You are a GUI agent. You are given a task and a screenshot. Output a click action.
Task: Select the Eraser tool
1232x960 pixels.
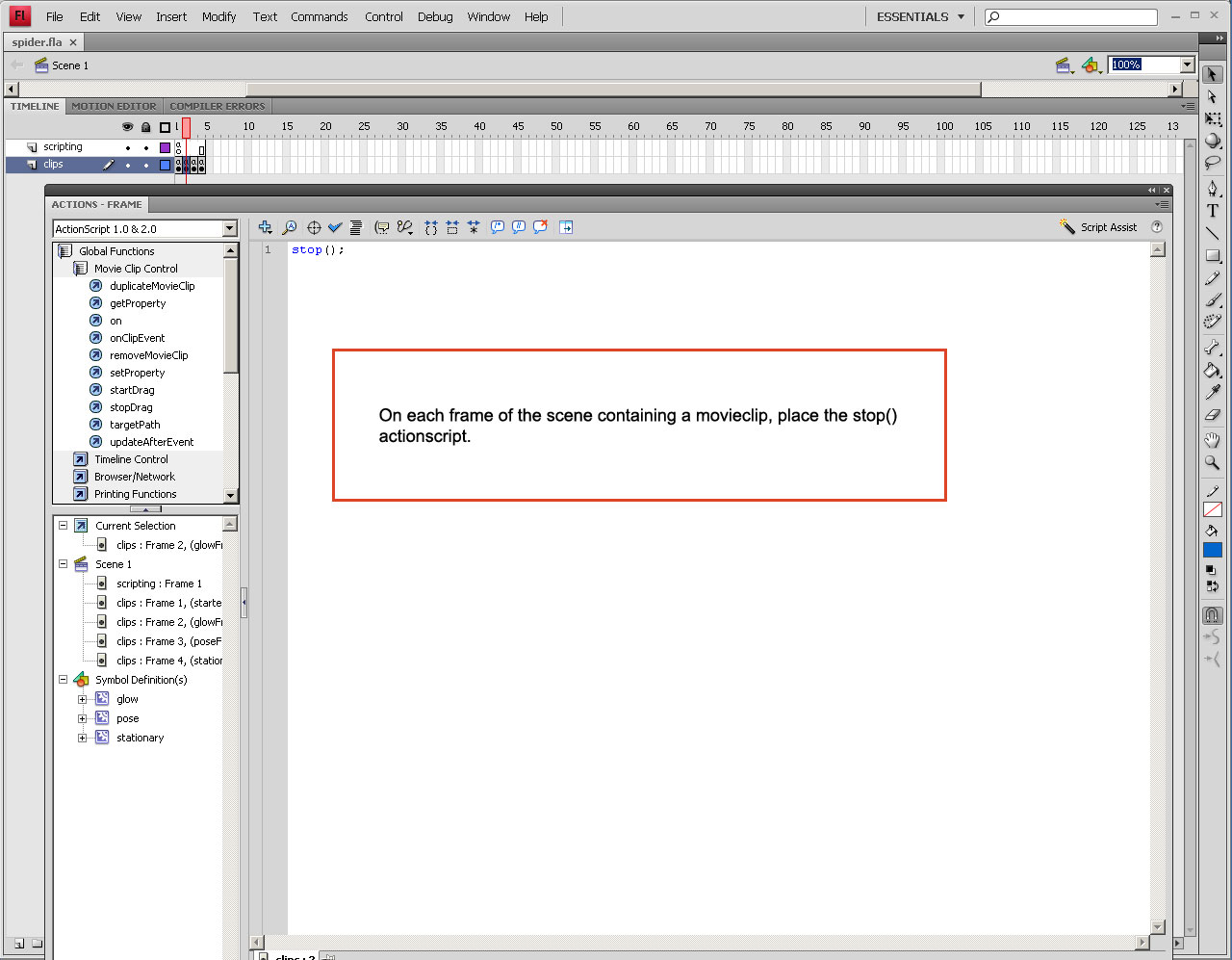pyautogui.click(x=1213, y=415)
